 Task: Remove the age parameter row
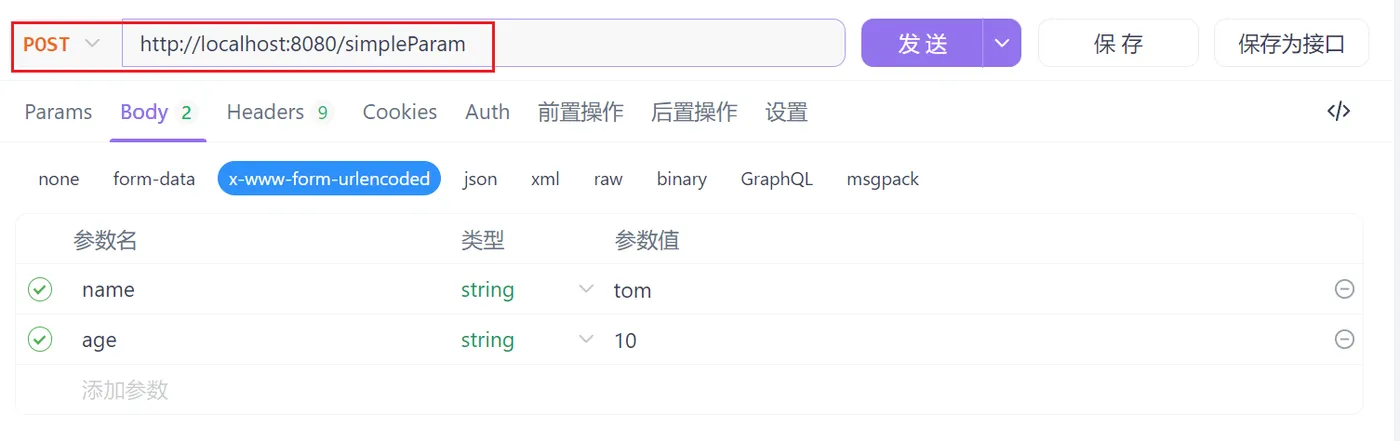point(1345,339)
